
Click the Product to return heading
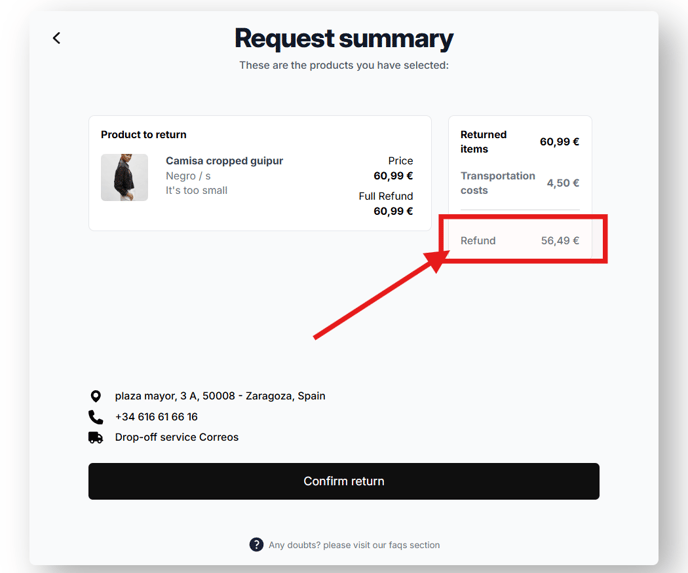143,135
